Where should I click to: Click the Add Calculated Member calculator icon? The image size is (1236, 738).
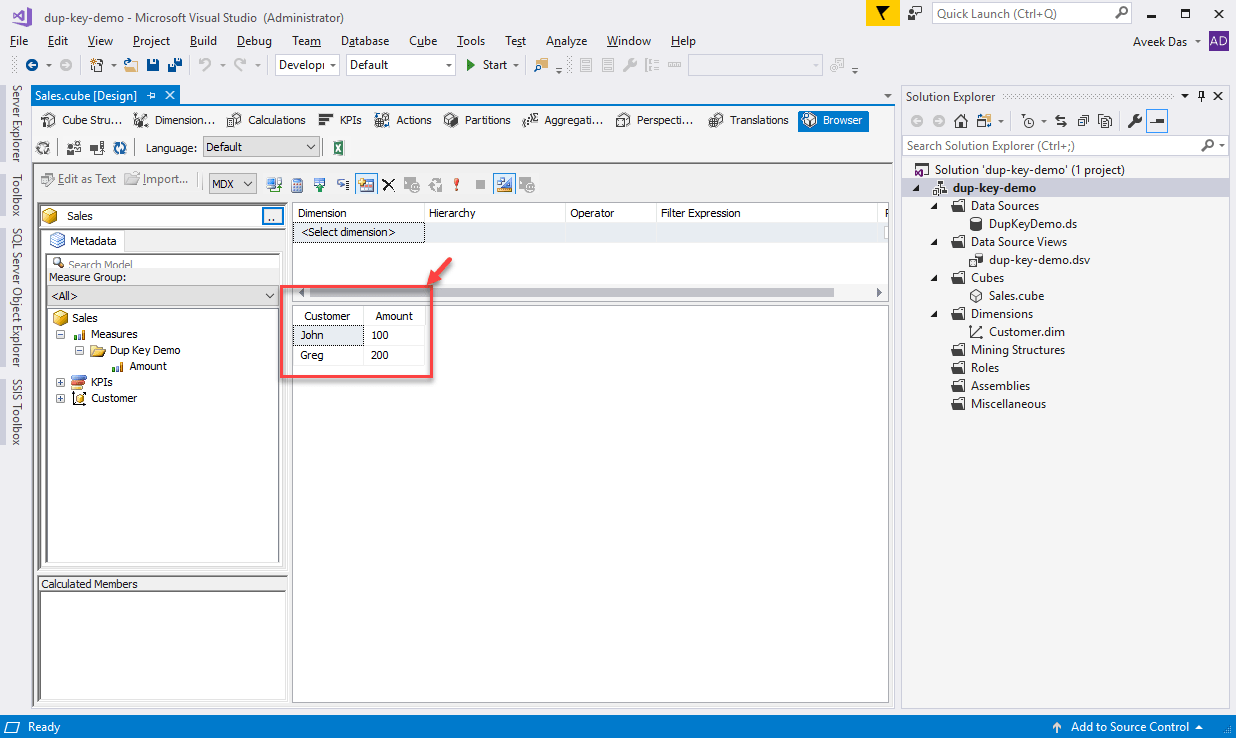tap(297, 185)
